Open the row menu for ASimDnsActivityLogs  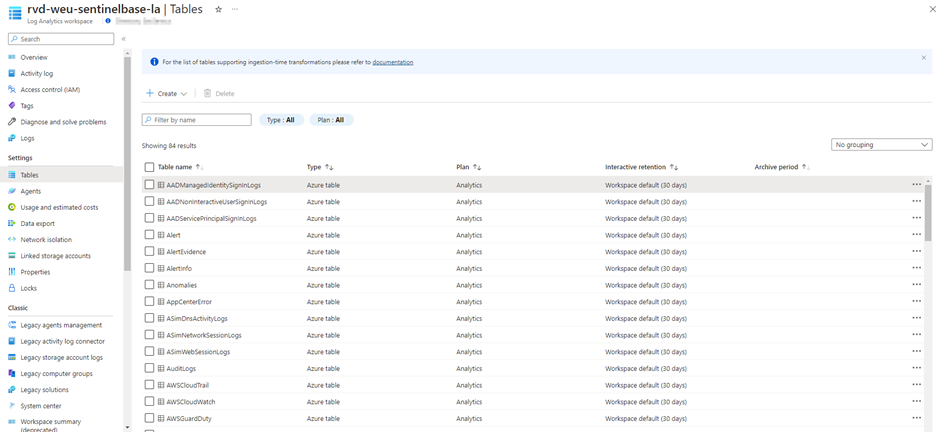916,318
